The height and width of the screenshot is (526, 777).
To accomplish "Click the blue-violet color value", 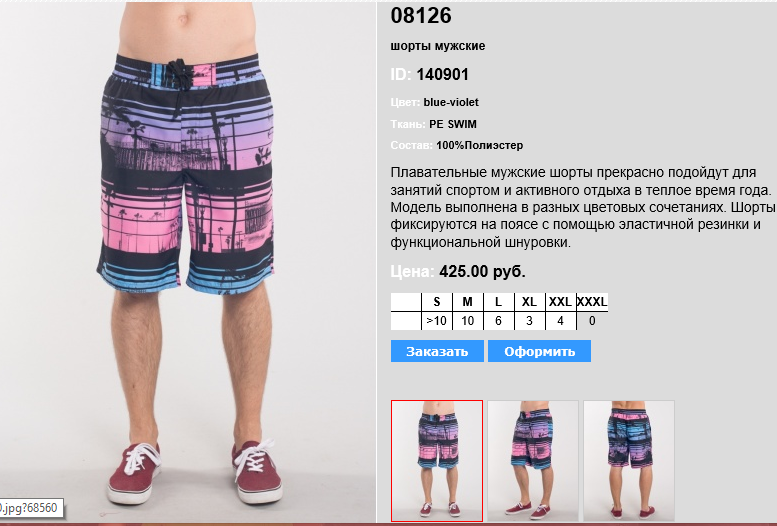I will click(451, 102).
